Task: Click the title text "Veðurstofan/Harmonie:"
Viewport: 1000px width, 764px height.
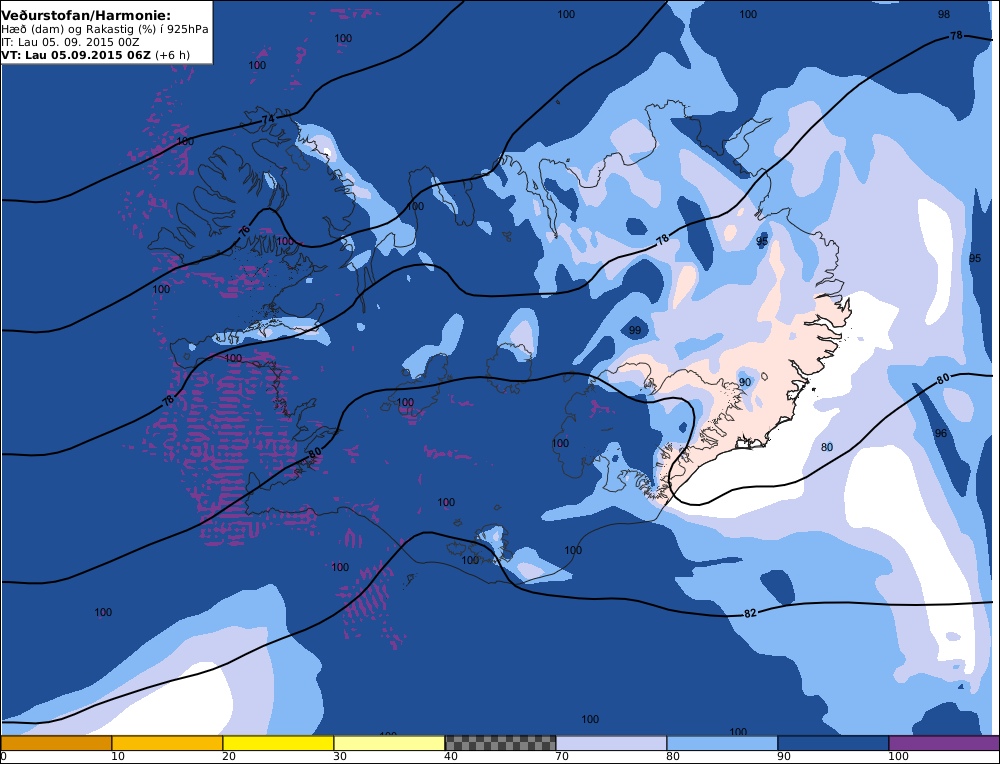Action: [x=86, y=15]
